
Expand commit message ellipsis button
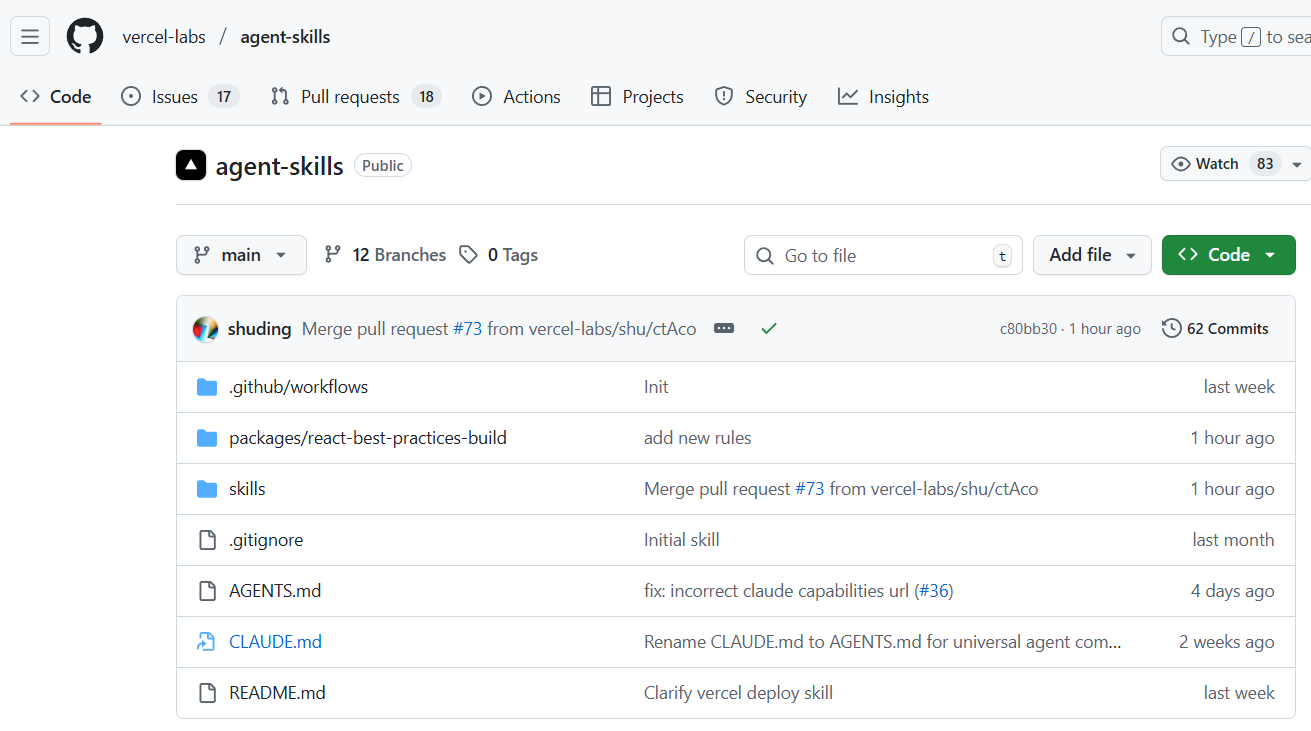[x=724, y=329]
